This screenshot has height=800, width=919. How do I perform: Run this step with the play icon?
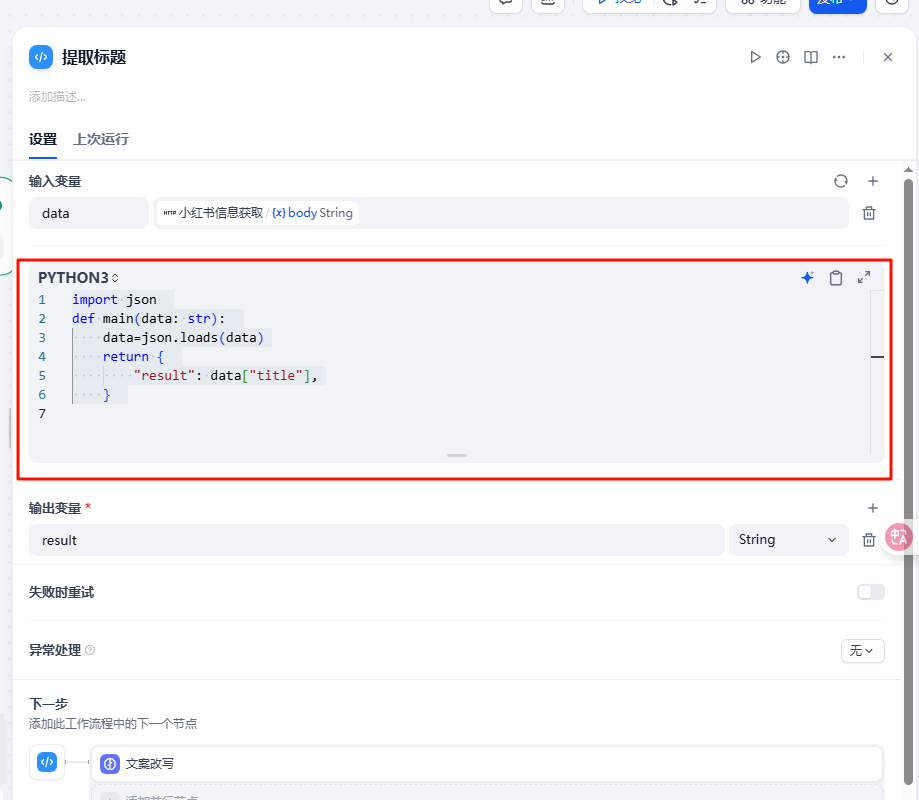756,57
